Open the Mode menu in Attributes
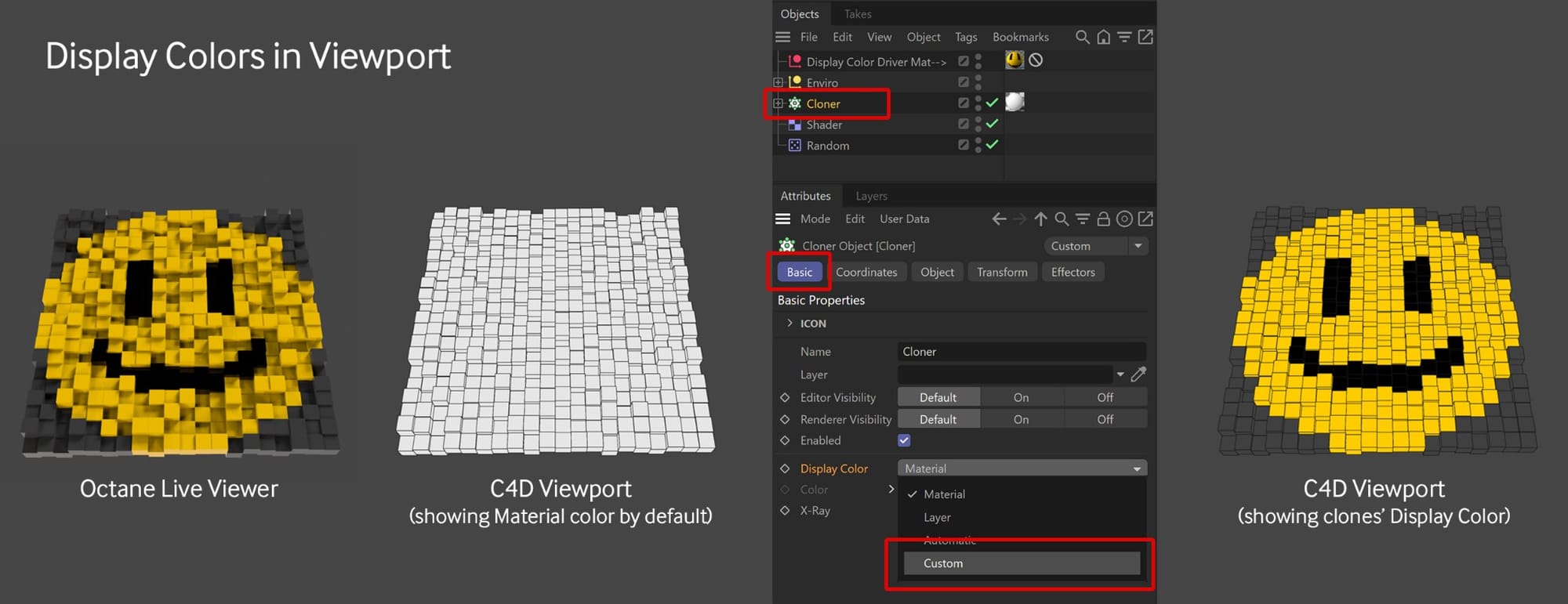This screenshot has width=1568, height=604. coord(815,219)
